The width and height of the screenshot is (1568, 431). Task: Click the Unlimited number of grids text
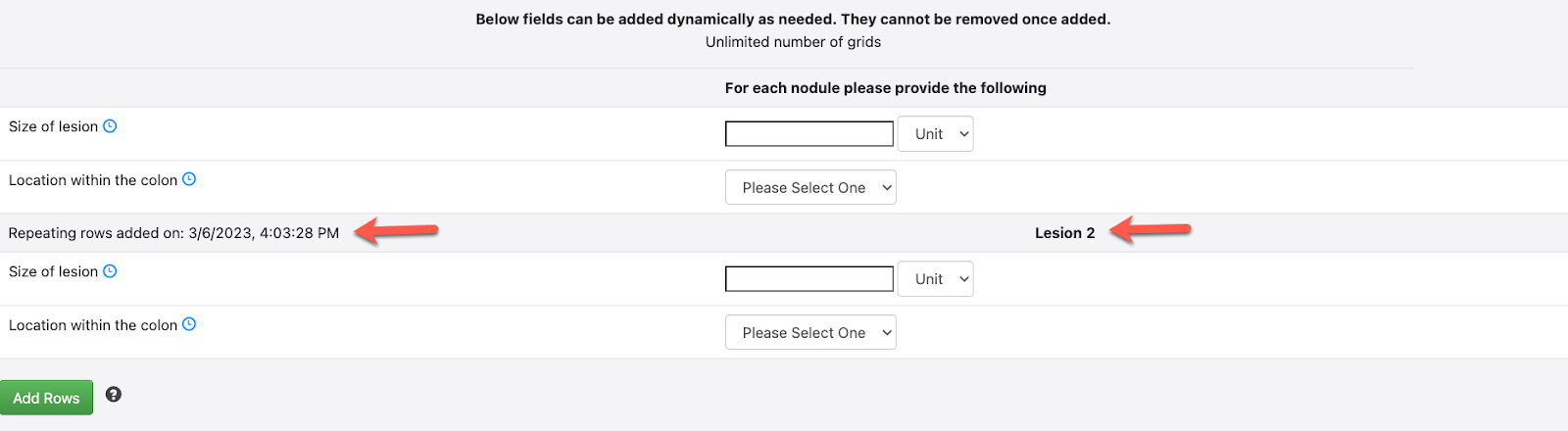click(793, 42)
